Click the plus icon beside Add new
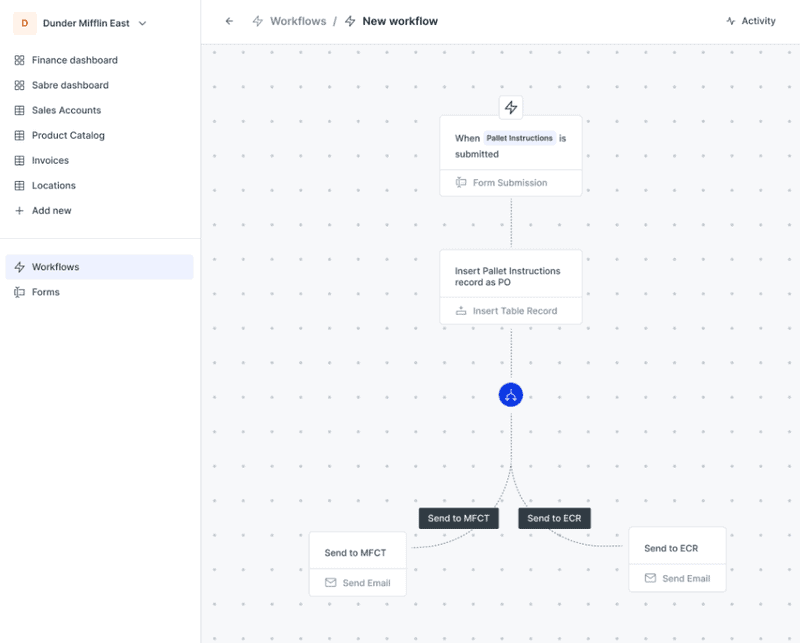Screen dimensions: 800x643 (x=19, y=210)
